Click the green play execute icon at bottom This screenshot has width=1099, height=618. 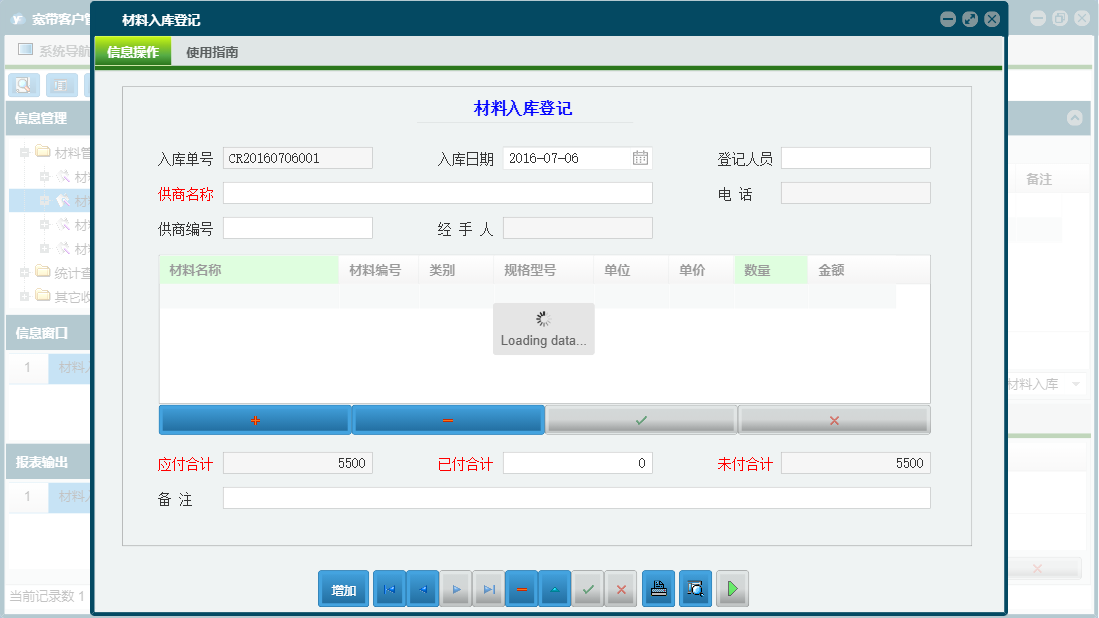[732, 589]
